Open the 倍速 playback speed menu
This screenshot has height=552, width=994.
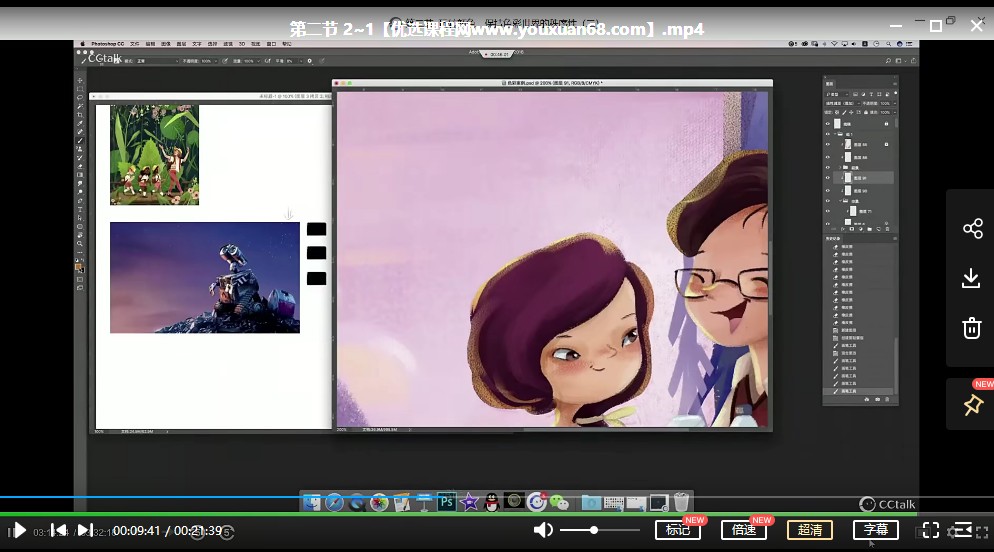[x=743, y=530]
